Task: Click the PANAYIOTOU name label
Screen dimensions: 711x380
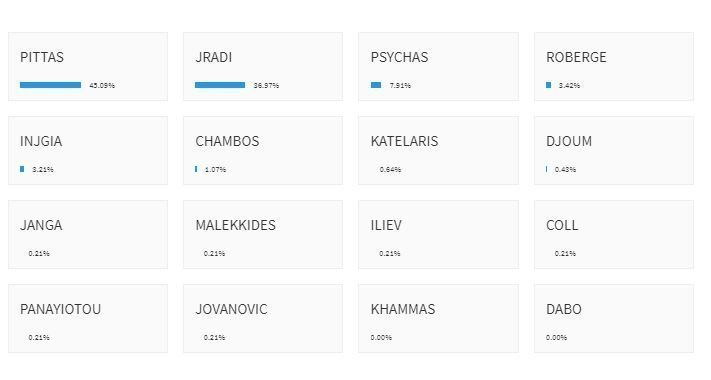Action: point(60,309)
